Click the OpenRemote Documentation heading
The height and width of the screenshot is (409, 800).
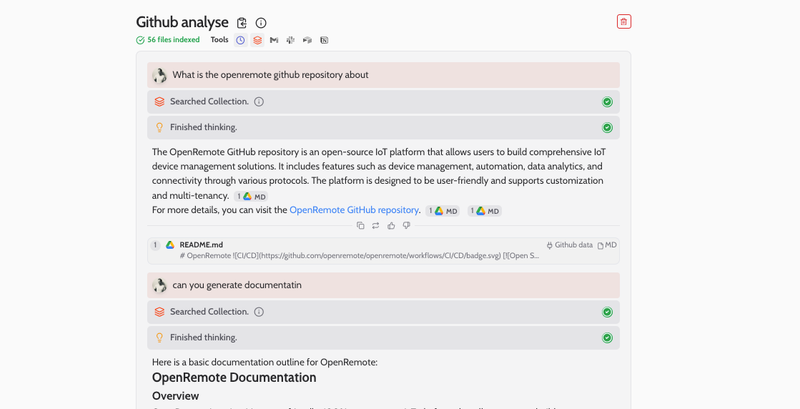tap(234, 377)
